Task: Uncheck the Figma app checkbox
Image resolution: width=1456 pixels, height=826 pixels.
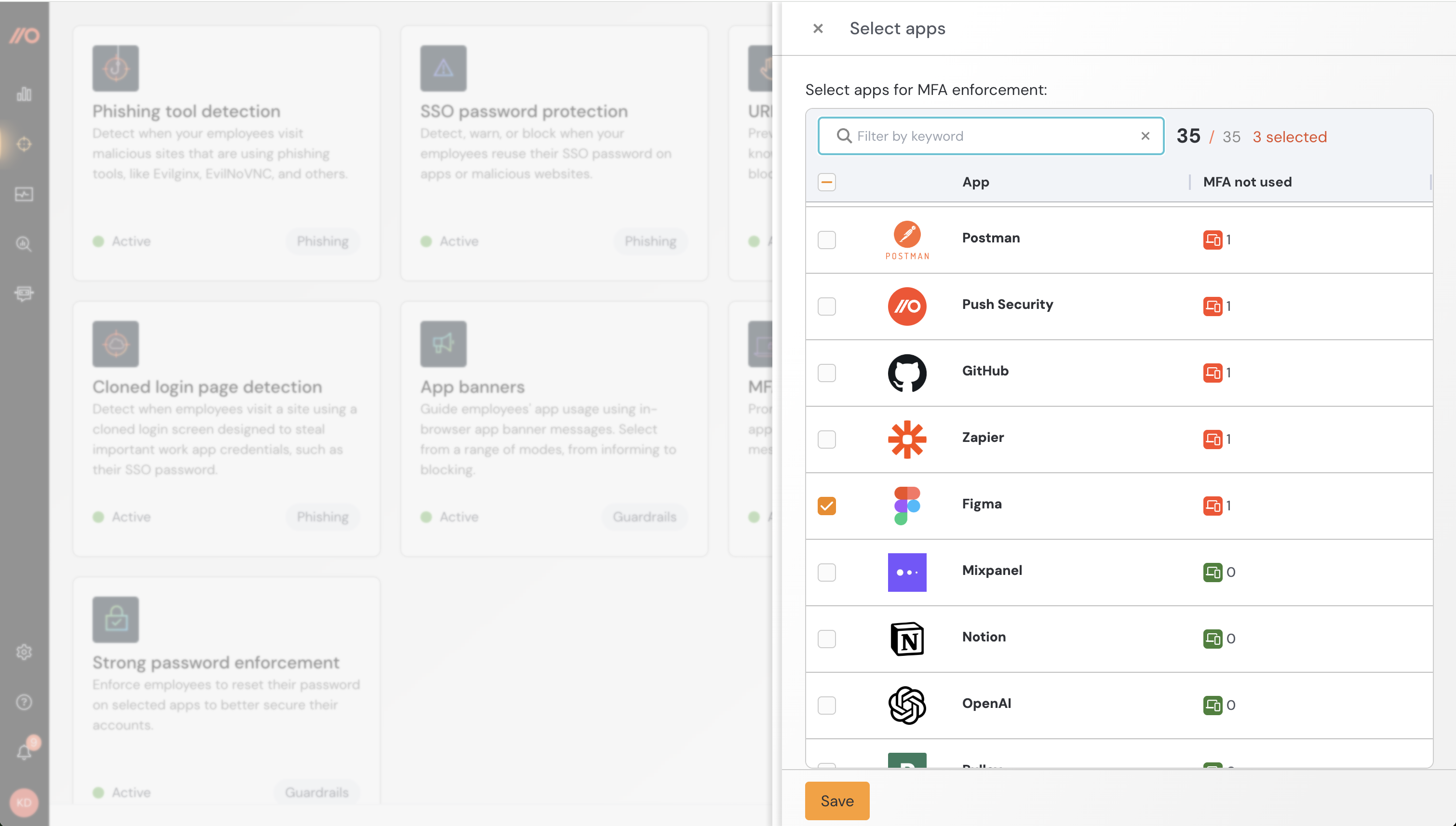Action: pos(827,506)
